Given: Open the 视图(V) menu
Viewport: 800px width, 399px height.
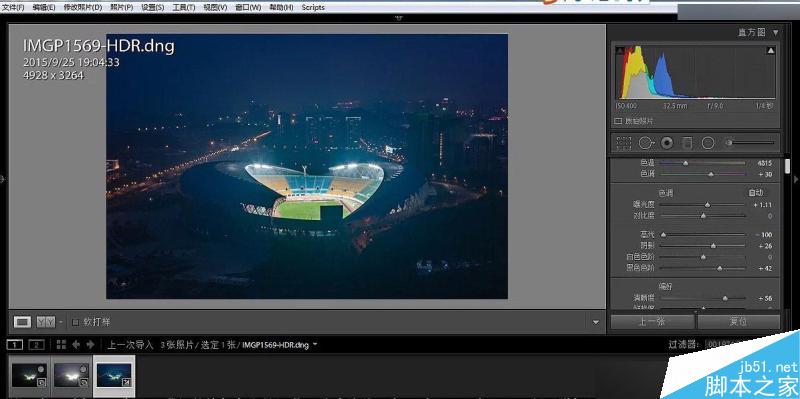Looking at the screenshot, I should [215, 8].
